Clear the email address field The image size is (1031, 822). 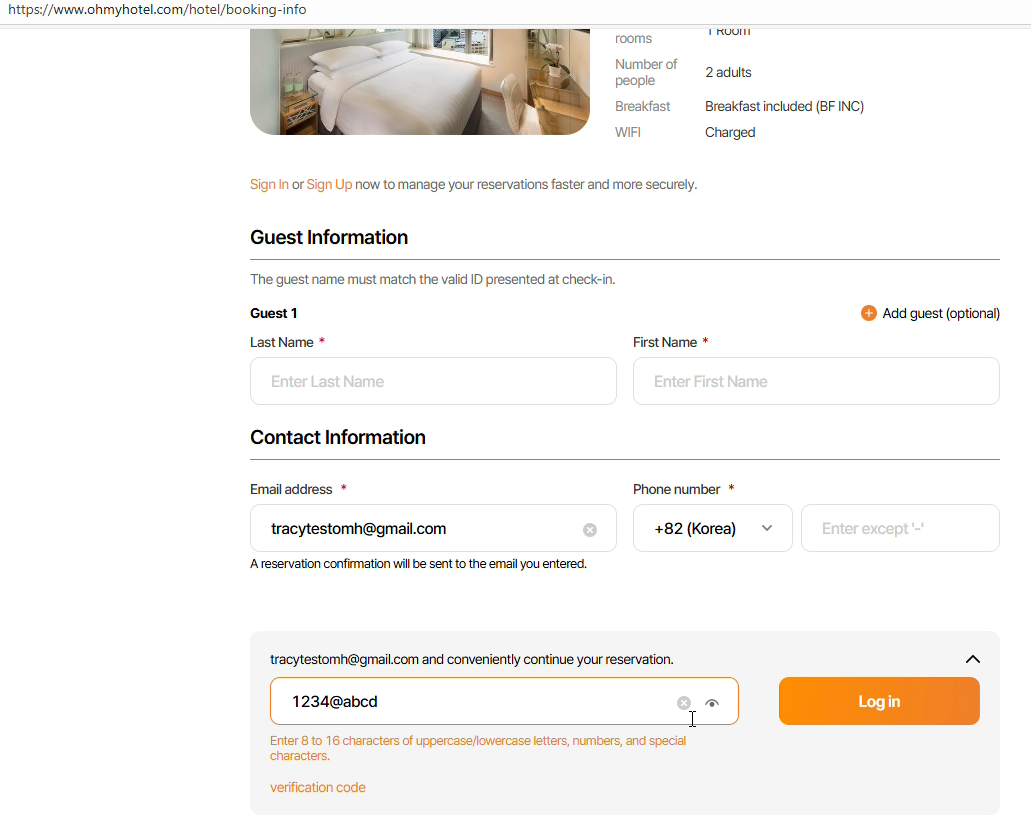(x=590, y=530)
